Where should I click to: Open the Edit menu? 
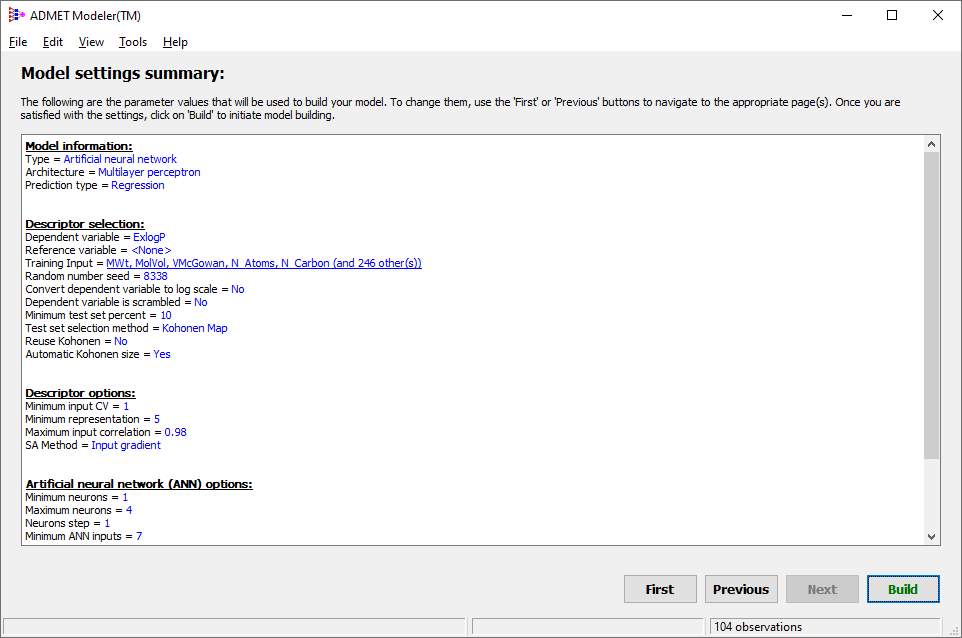coord(53,42)
